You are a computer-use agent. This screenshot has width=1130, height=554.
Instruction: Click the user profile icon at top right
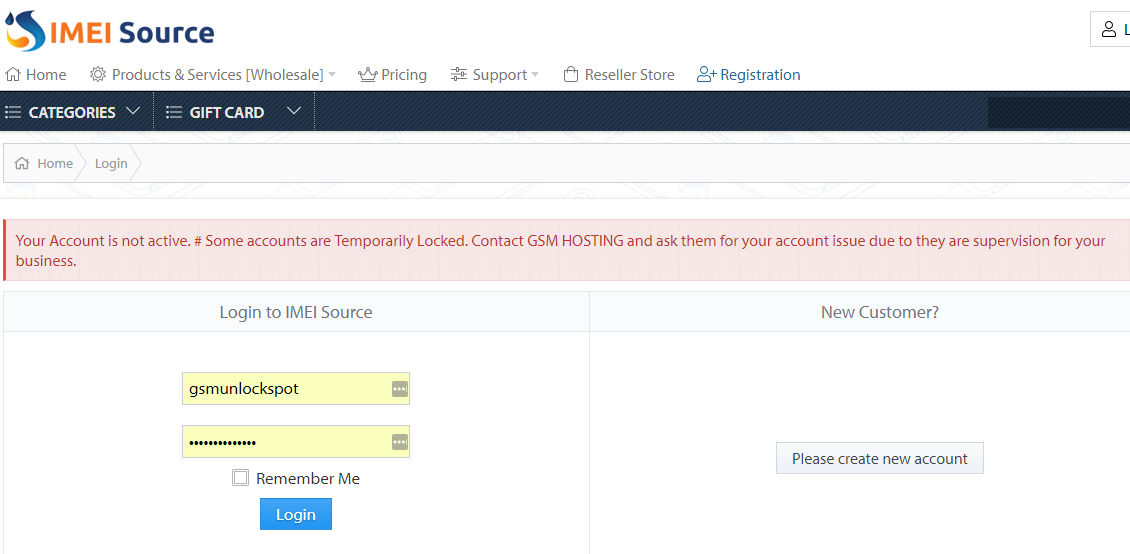tap(1108, 30)
